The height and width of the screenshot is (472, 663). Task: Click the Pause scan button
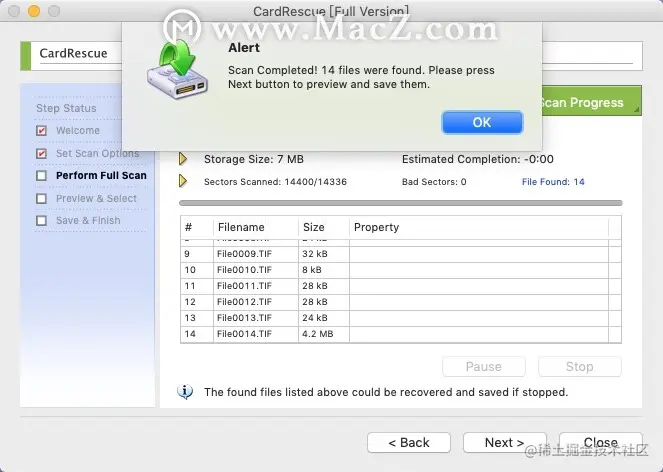[x=484, y=366]
